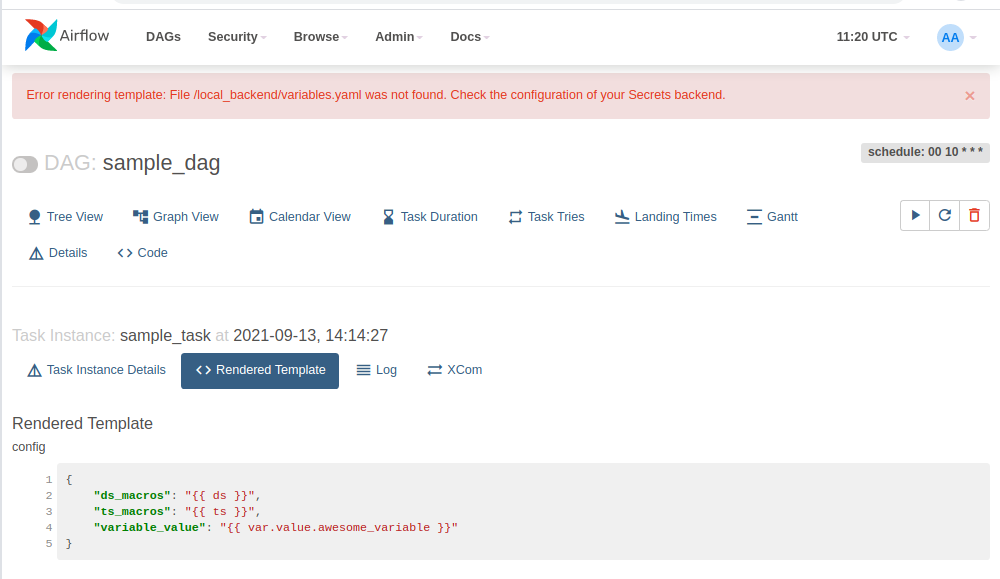Go to DAGs in top navigation

pyautogui.click(x=163, y=37)
